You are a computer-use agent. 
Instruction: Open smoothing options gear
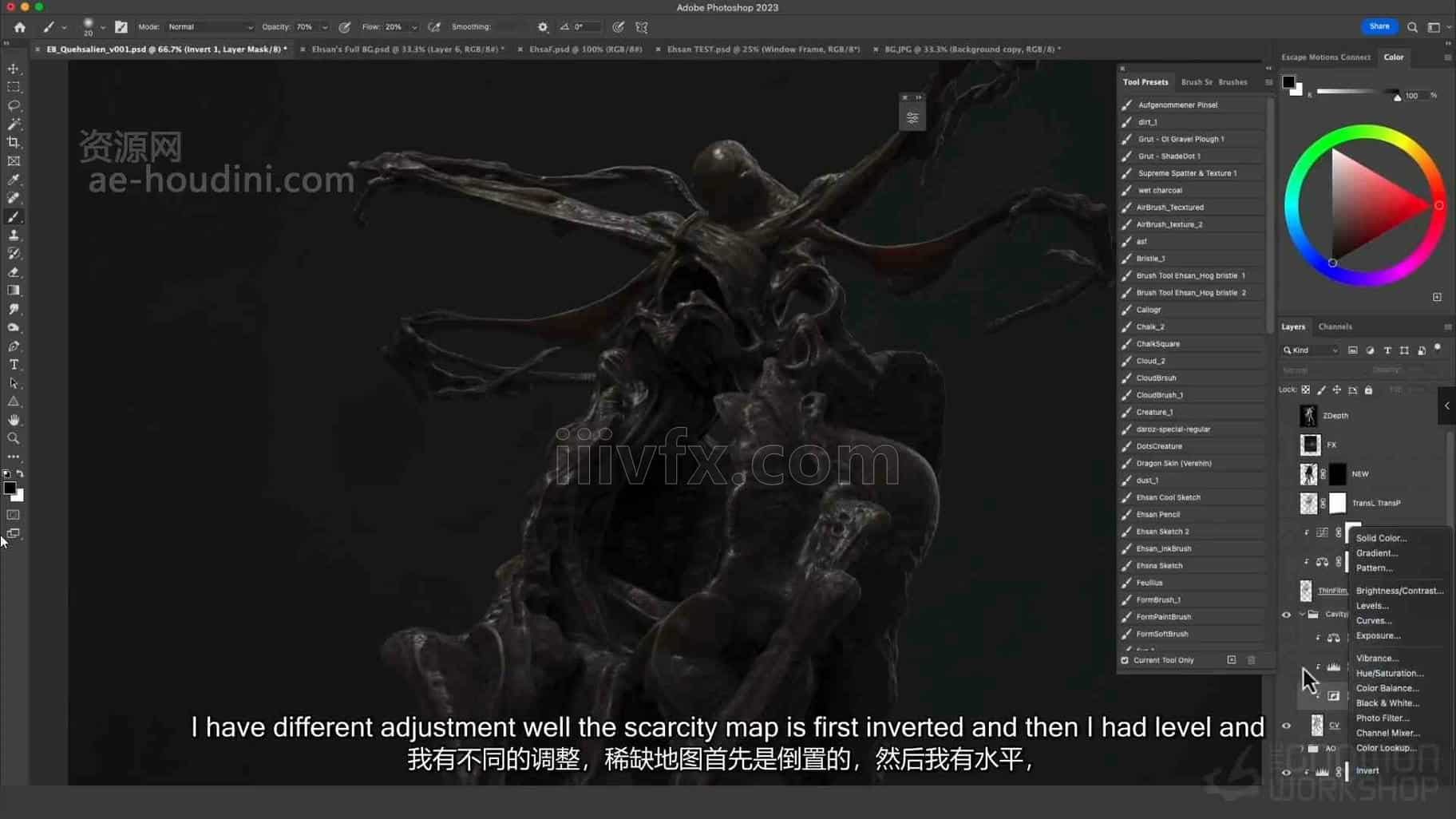pos(543,27)
